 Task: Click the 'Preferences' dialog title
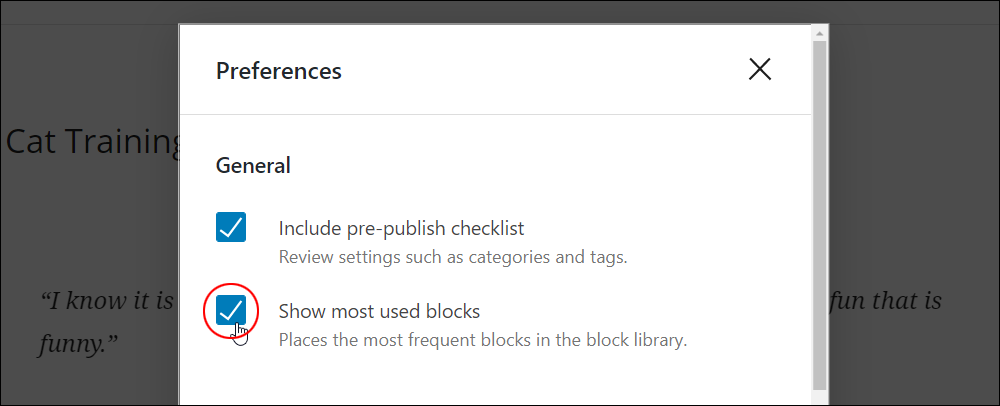point(279,70)
